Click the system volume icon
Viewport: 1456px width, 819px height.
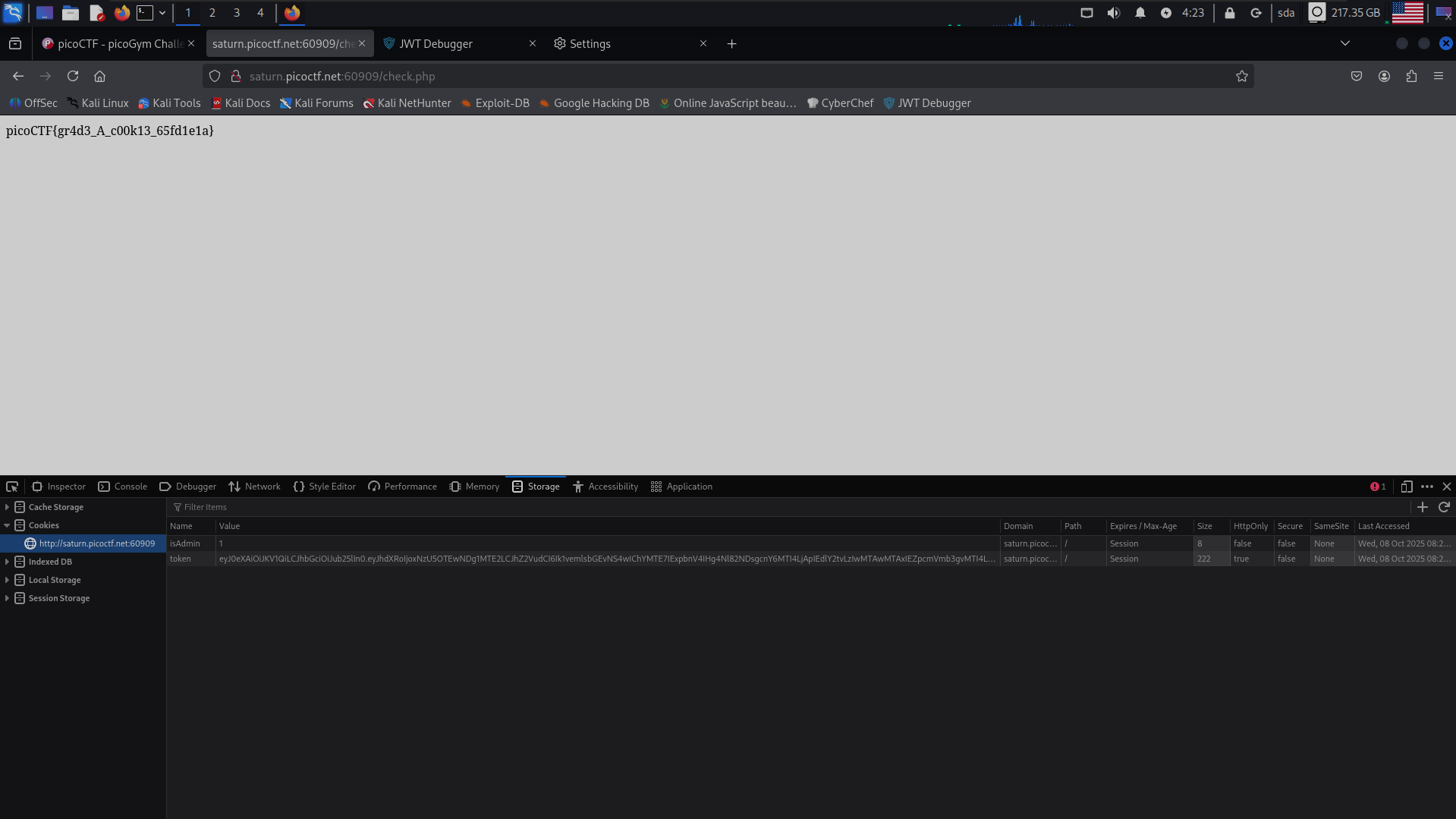(x=1113, y=13)
